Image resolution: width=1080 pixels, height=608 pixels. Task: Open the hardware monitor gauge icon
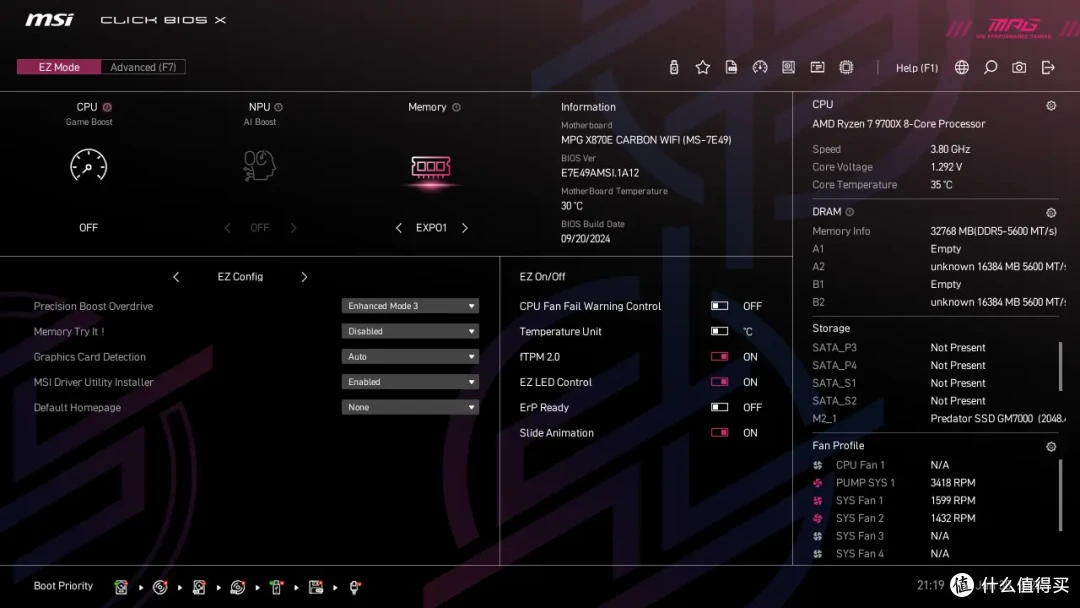coord(760,67)
